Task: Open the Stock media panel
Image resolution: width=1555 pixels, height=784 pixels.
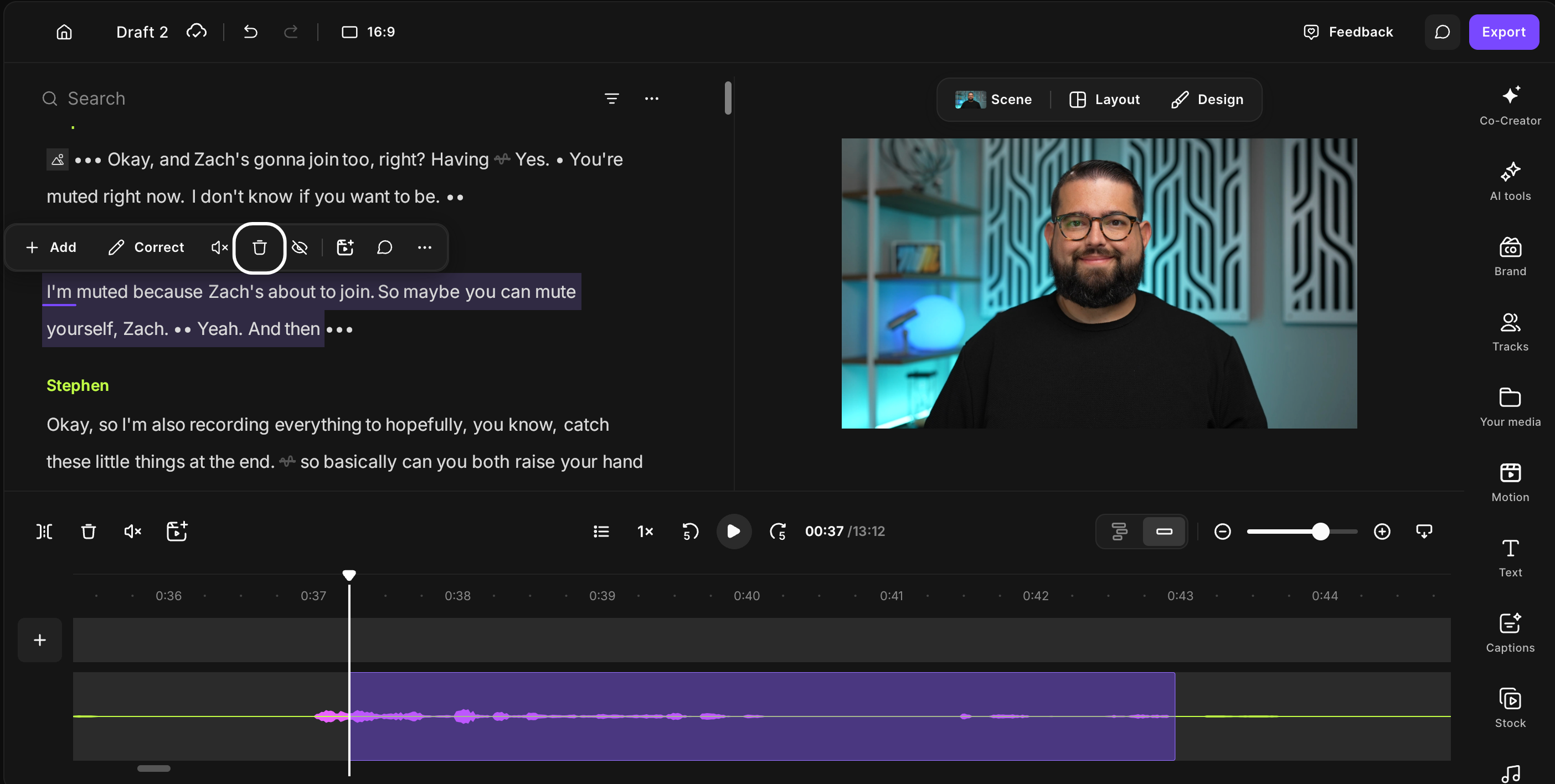Action: 1510,708
